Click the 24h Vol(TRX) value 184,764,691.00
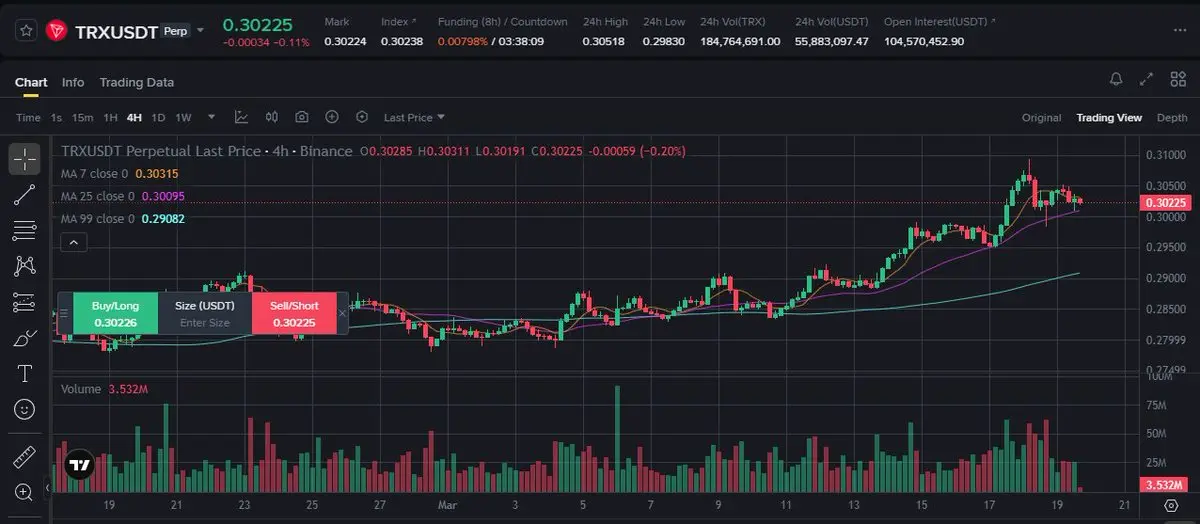This screenshot has height=524, width=1200. click(740, 41)
